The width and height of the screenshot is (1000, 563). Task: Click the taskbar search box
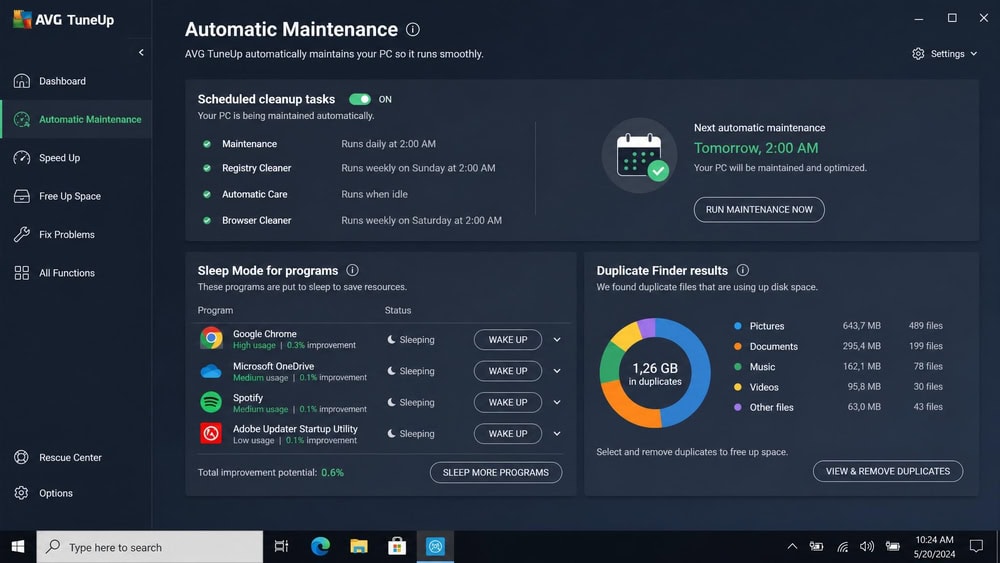pos(149,547)
